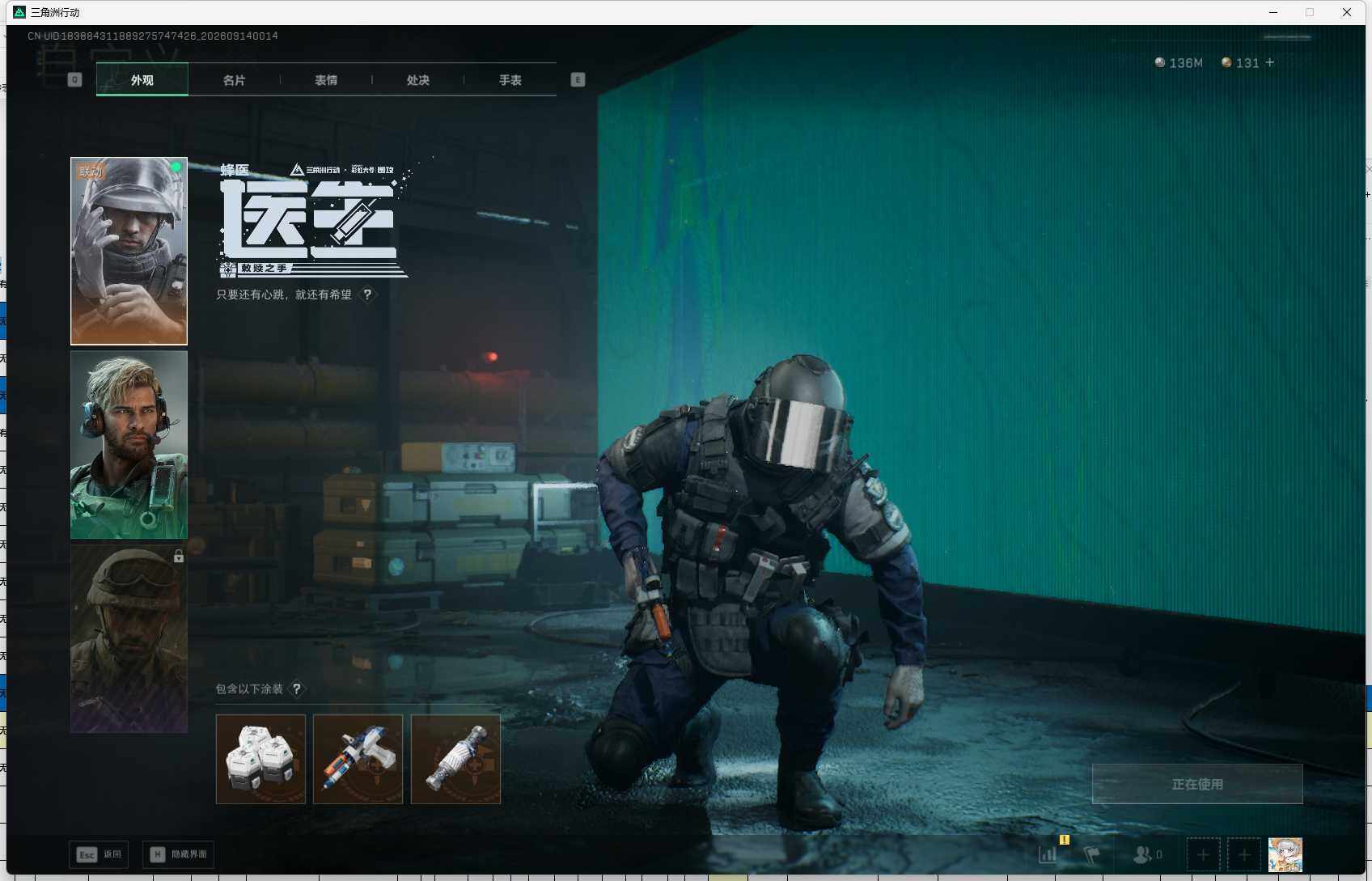
Task: Select the 表情 tab
Action: click(326, 79)
